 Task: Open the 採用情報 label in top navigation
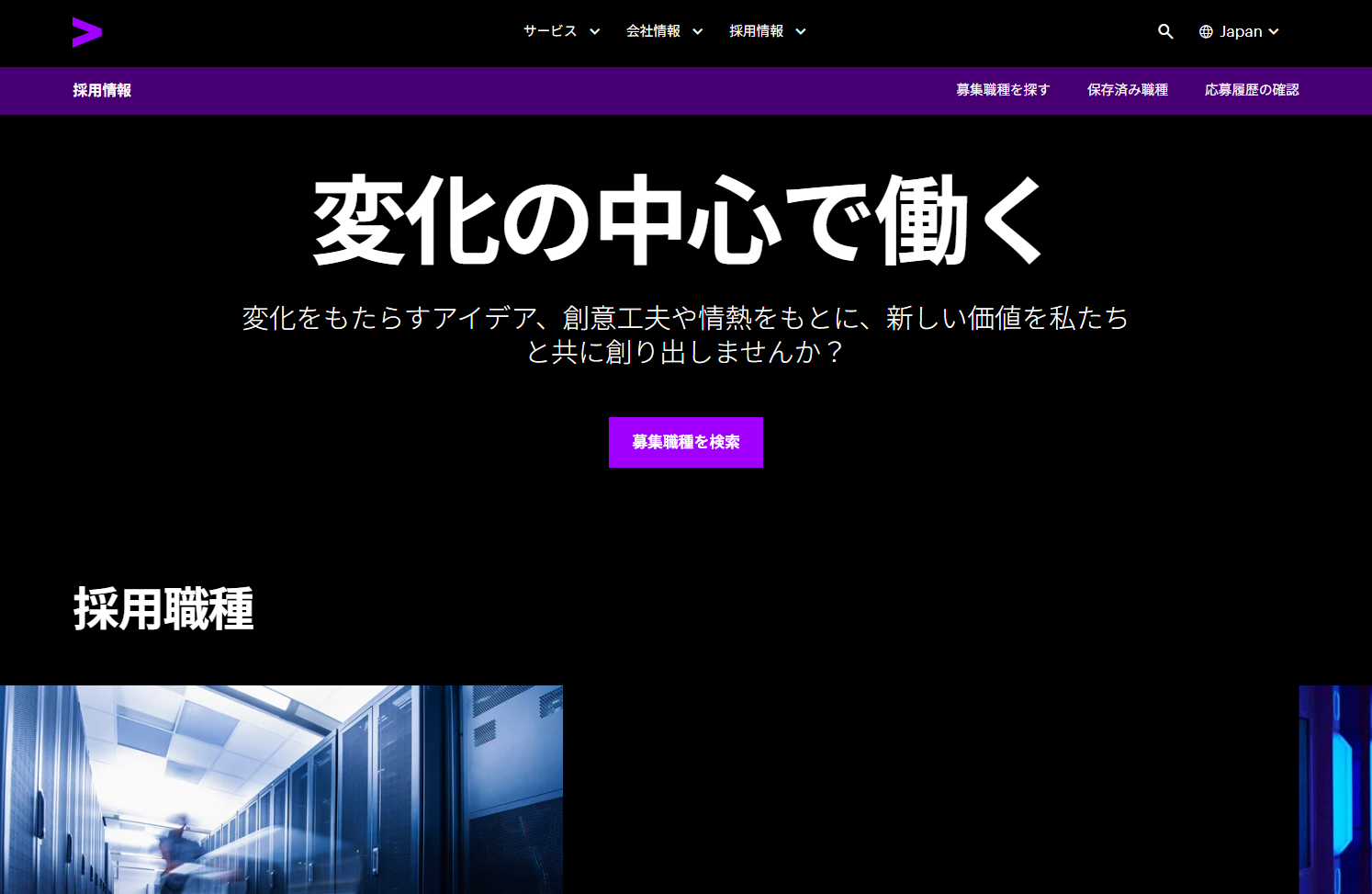point(756,31)
